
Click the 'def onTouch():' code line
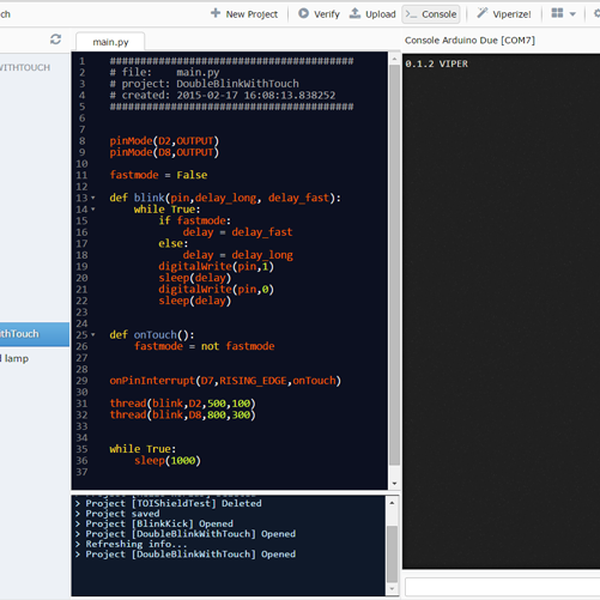click(x=152, y=335)
